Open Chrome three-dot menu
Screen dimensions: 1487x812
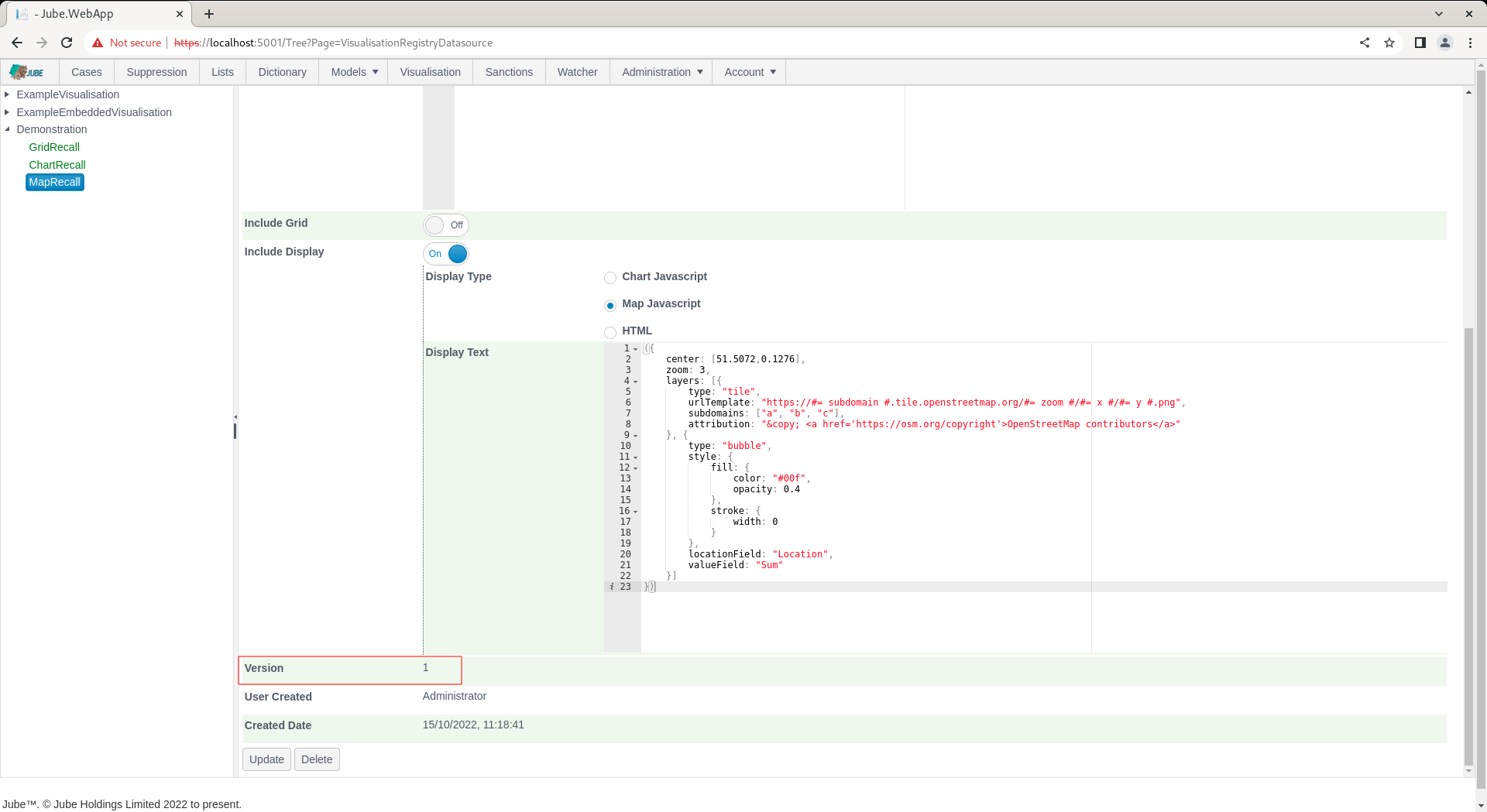pos(1470,43)
